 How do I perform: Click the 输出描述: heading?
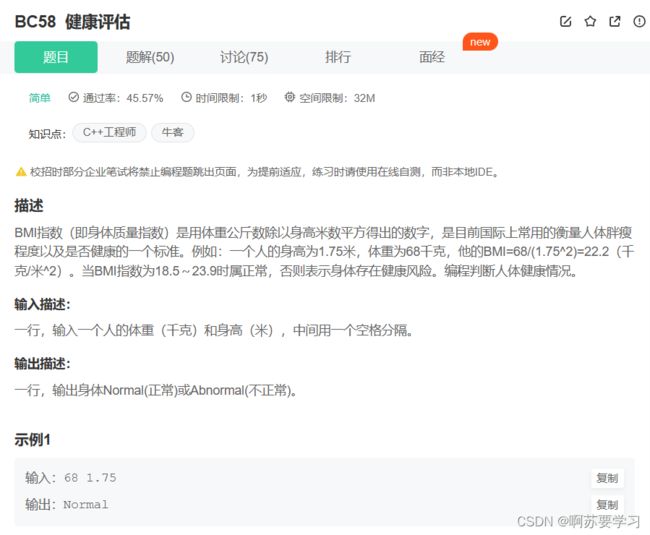coord(42,364)
